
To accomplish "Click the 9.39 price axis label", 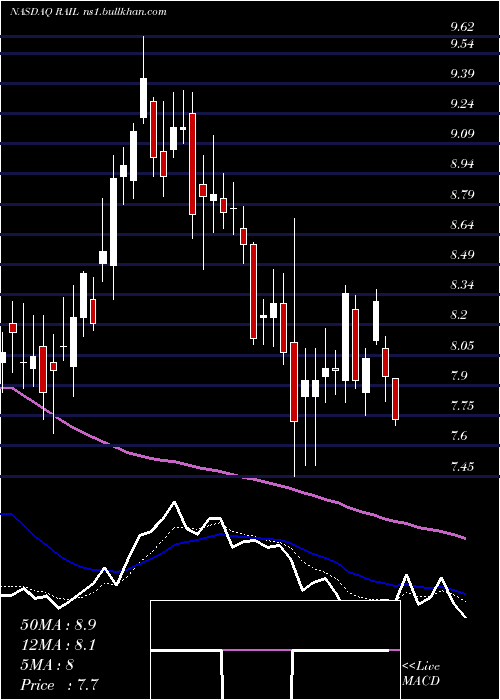I will coord(462,74).
